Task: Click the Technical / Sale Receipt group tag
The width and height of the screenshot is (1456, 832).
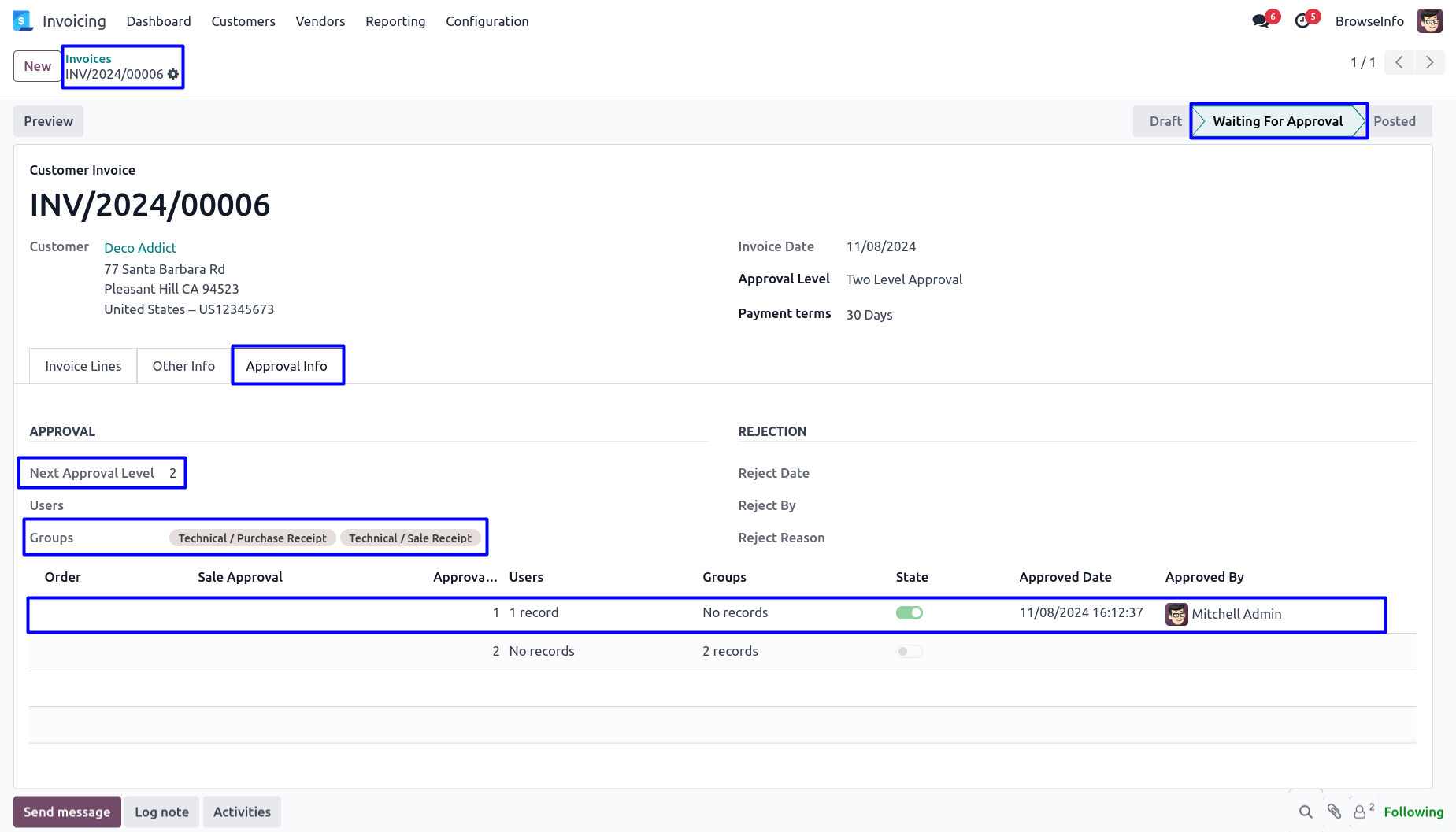Action: coord(409,538)
